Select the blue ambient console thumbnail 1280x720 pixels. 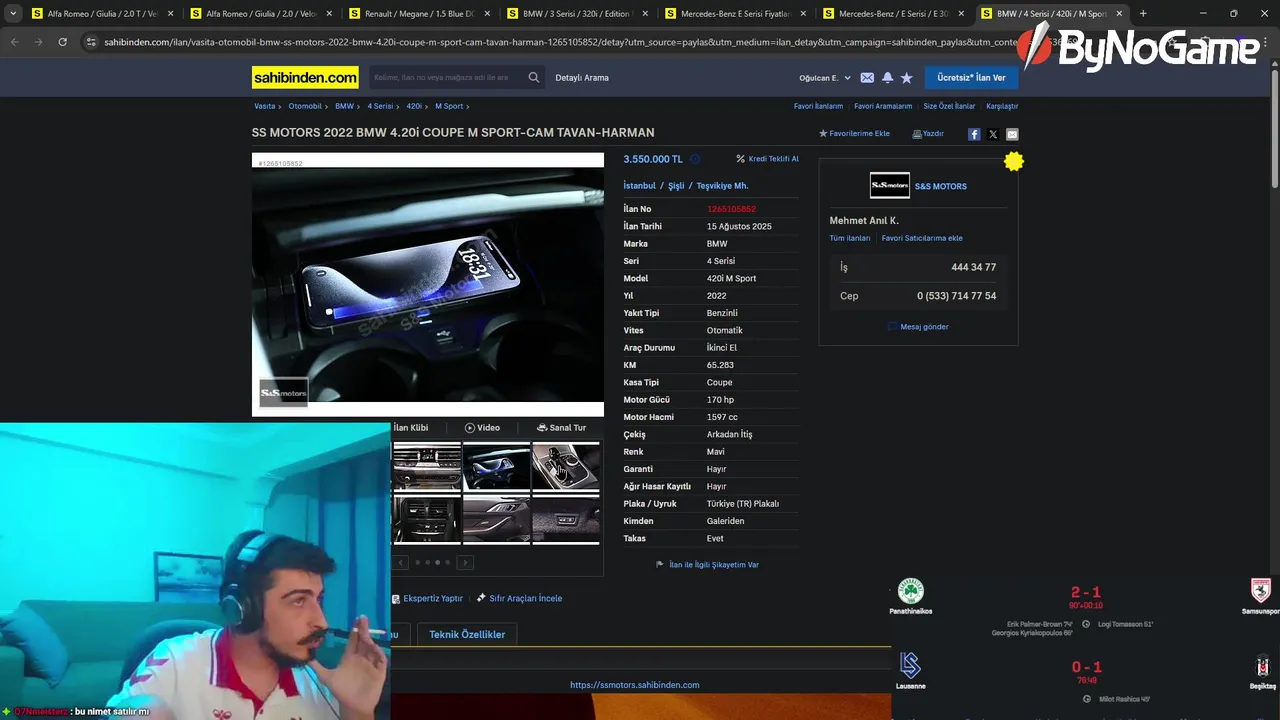496,465
